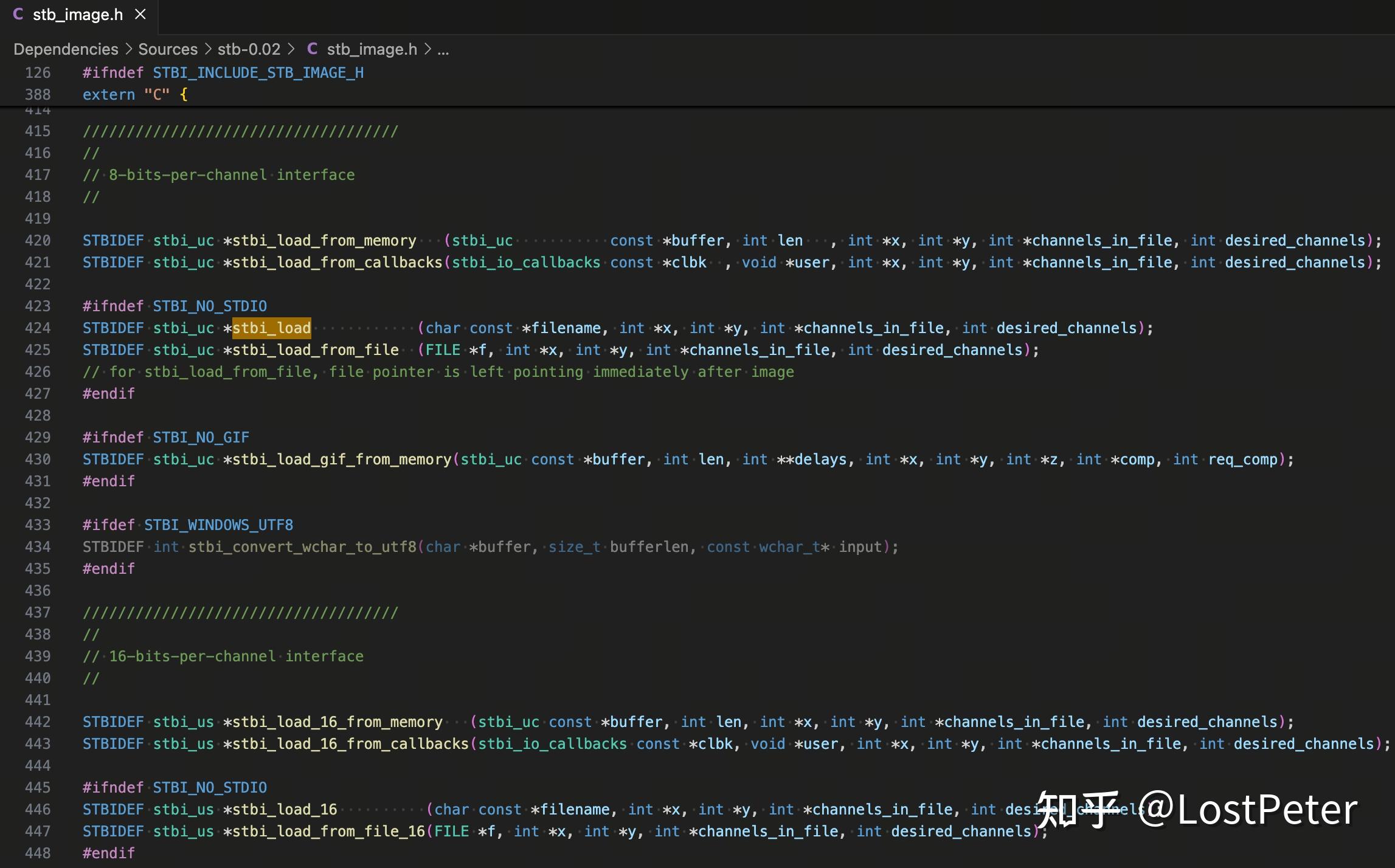
Task: Click line number 433 in the gutter
Action: click(x=38, y=525)
